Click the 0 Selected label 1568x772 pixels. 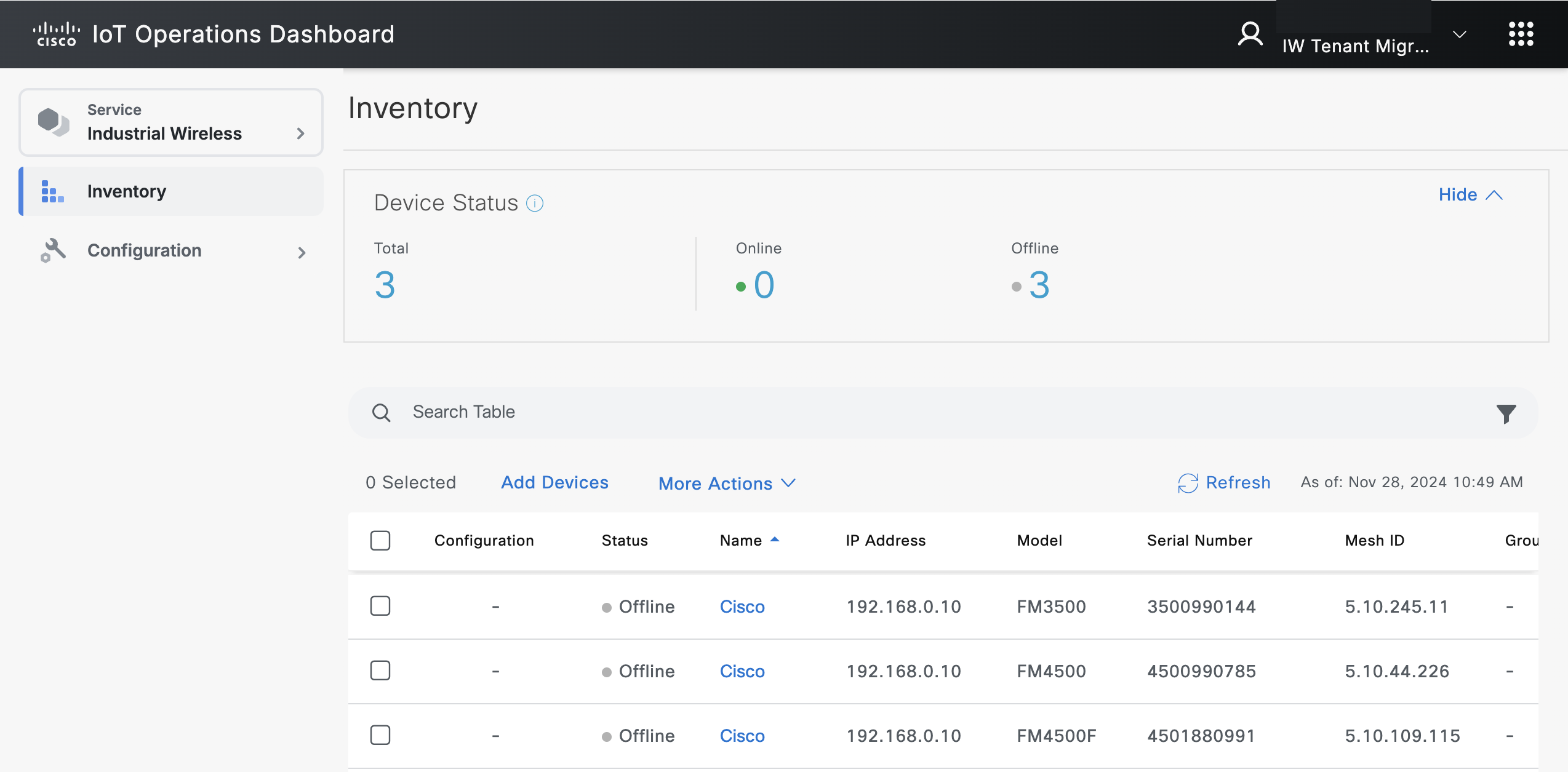(x=410, y=483)
